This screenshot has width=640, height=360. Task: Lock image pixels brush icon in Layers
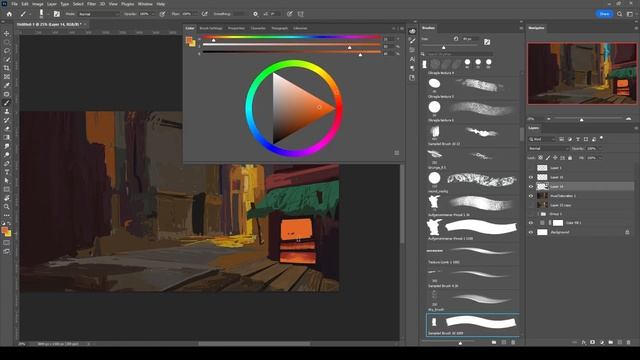548,158
